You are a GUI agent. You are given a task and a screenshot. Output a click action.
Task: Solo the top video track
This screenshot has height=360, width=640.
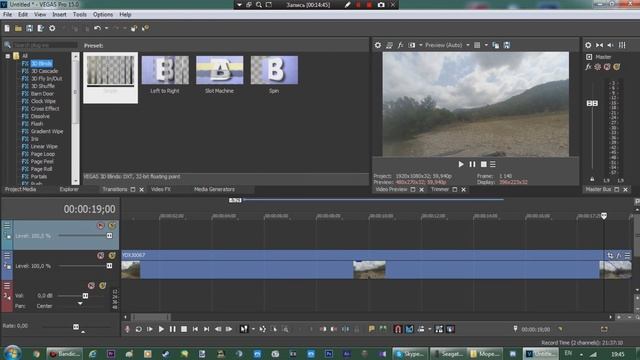click(112, 226)
